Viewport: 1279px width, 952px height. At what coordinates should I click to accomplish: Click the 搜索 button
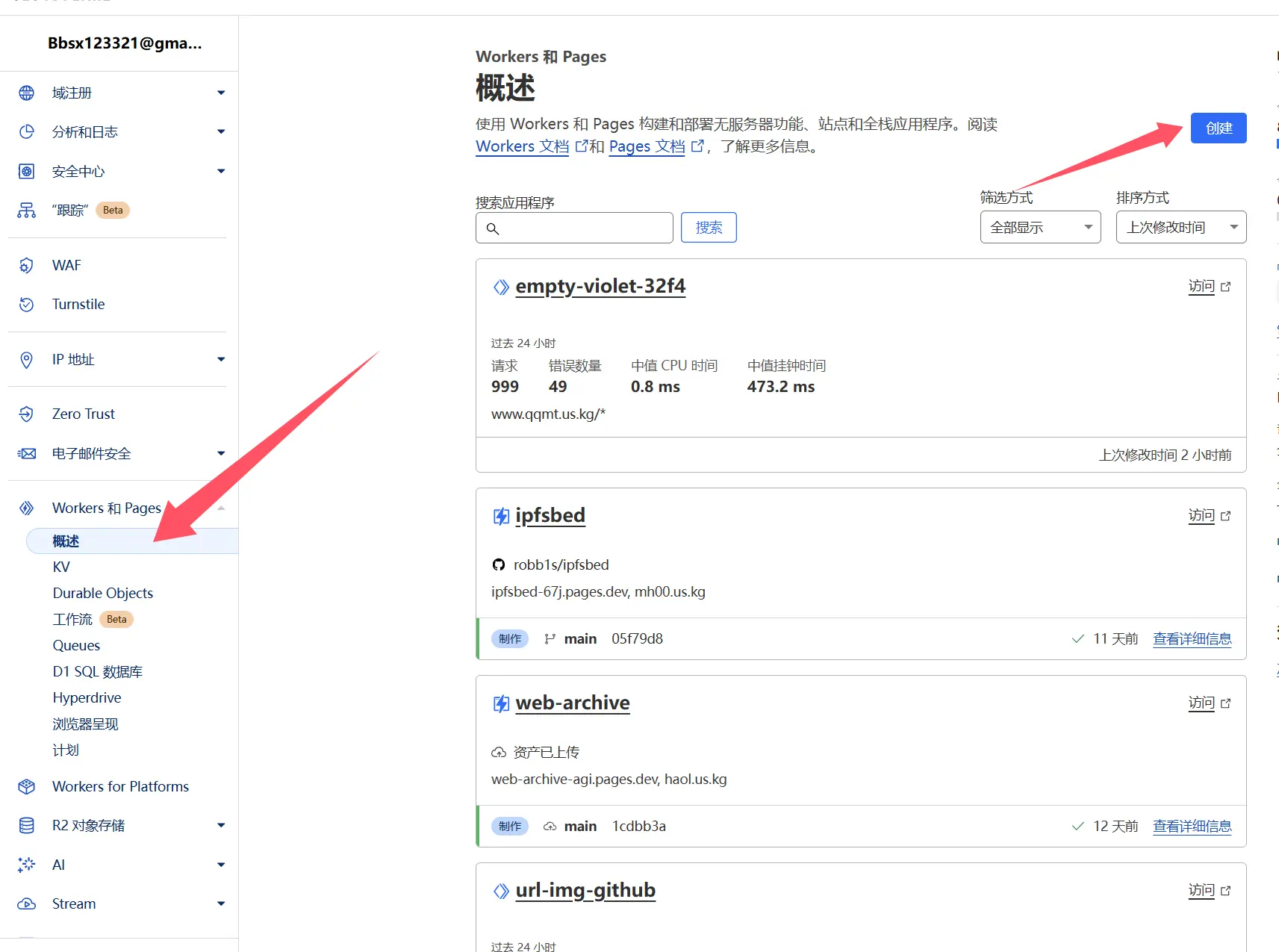pos(709,227)
